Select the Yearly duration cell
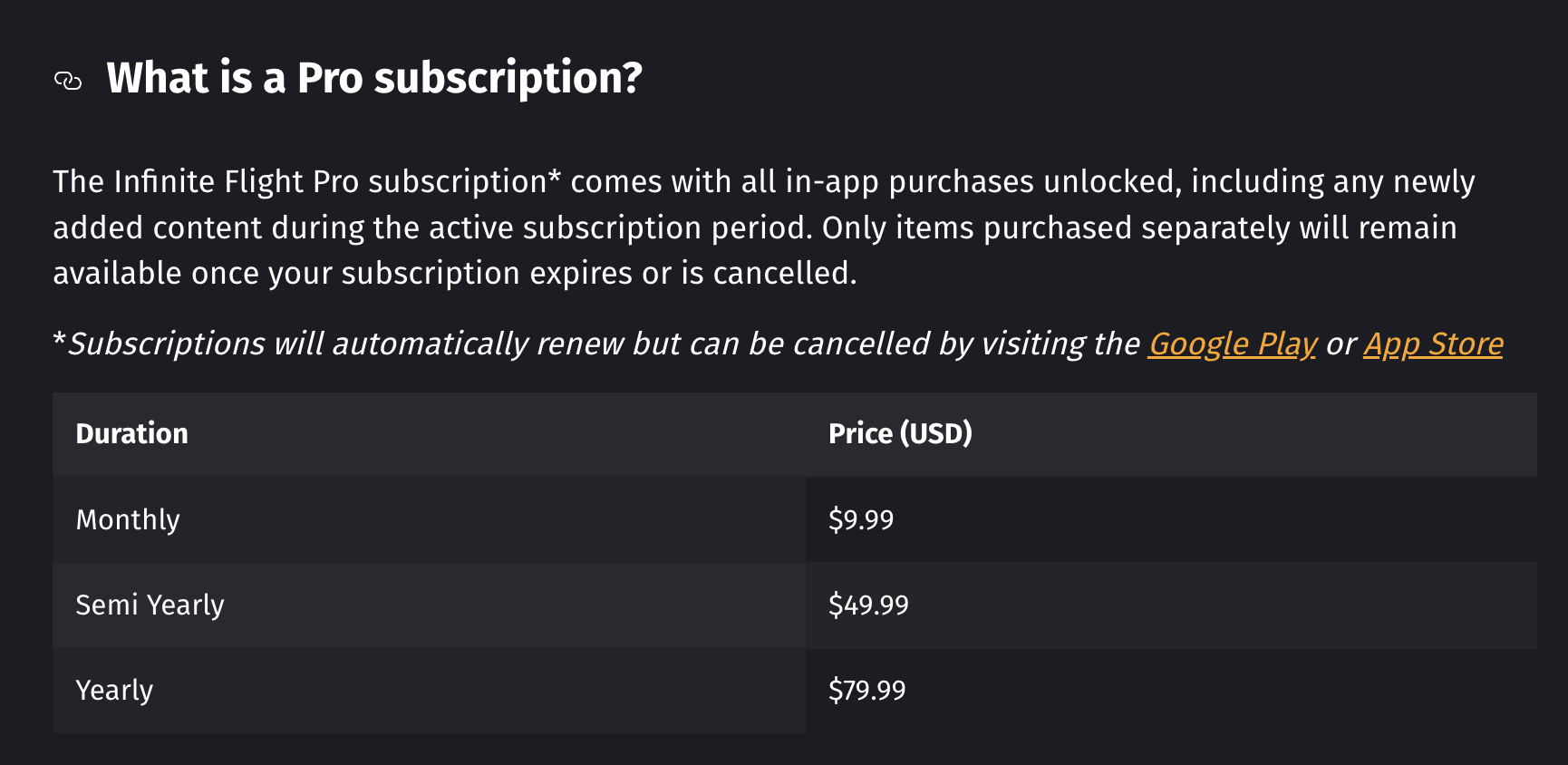Screen dimensions: 1568x765 114,690
